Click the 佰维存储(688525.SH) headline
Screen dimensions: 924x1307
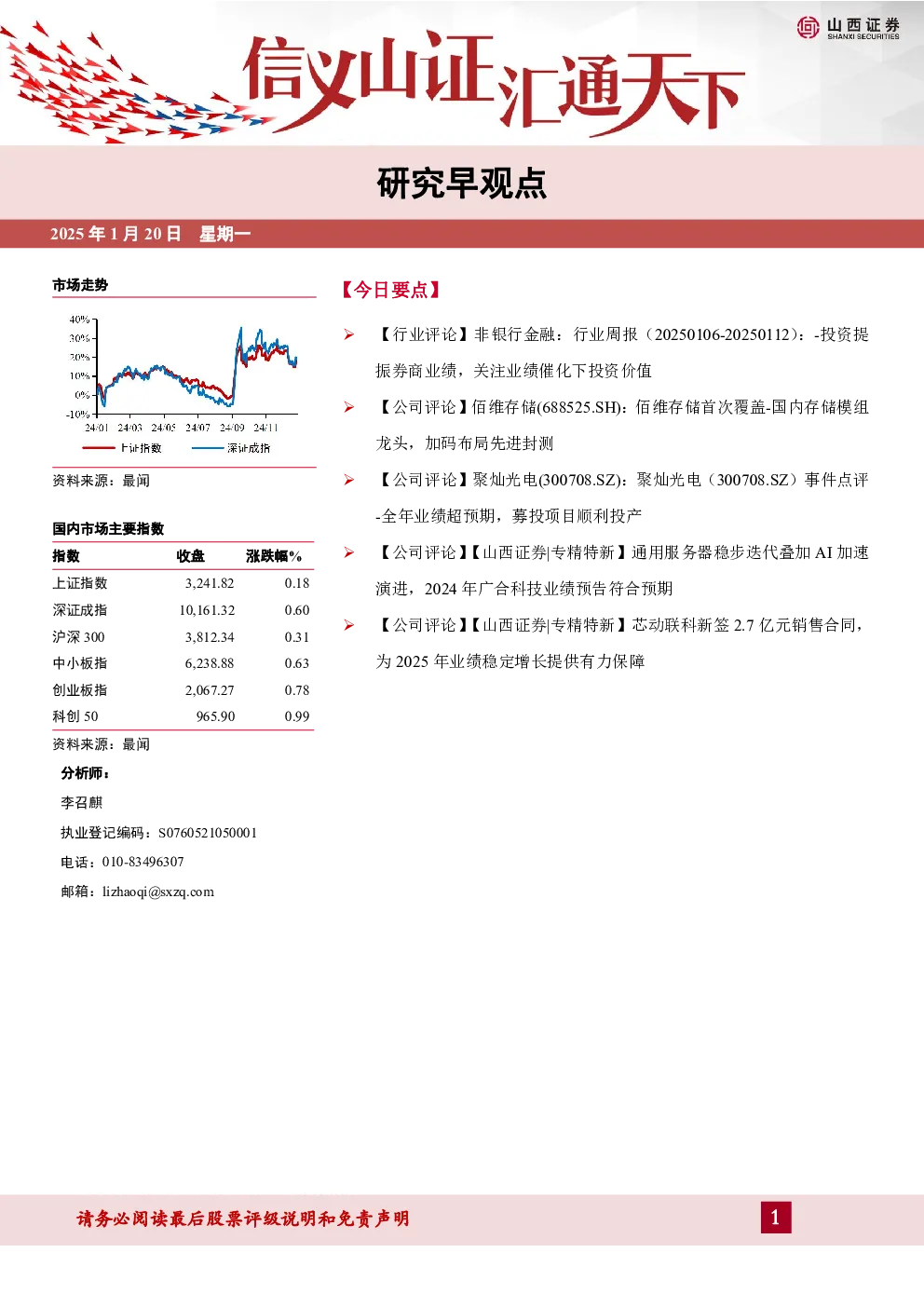click(x=622, y=425)
